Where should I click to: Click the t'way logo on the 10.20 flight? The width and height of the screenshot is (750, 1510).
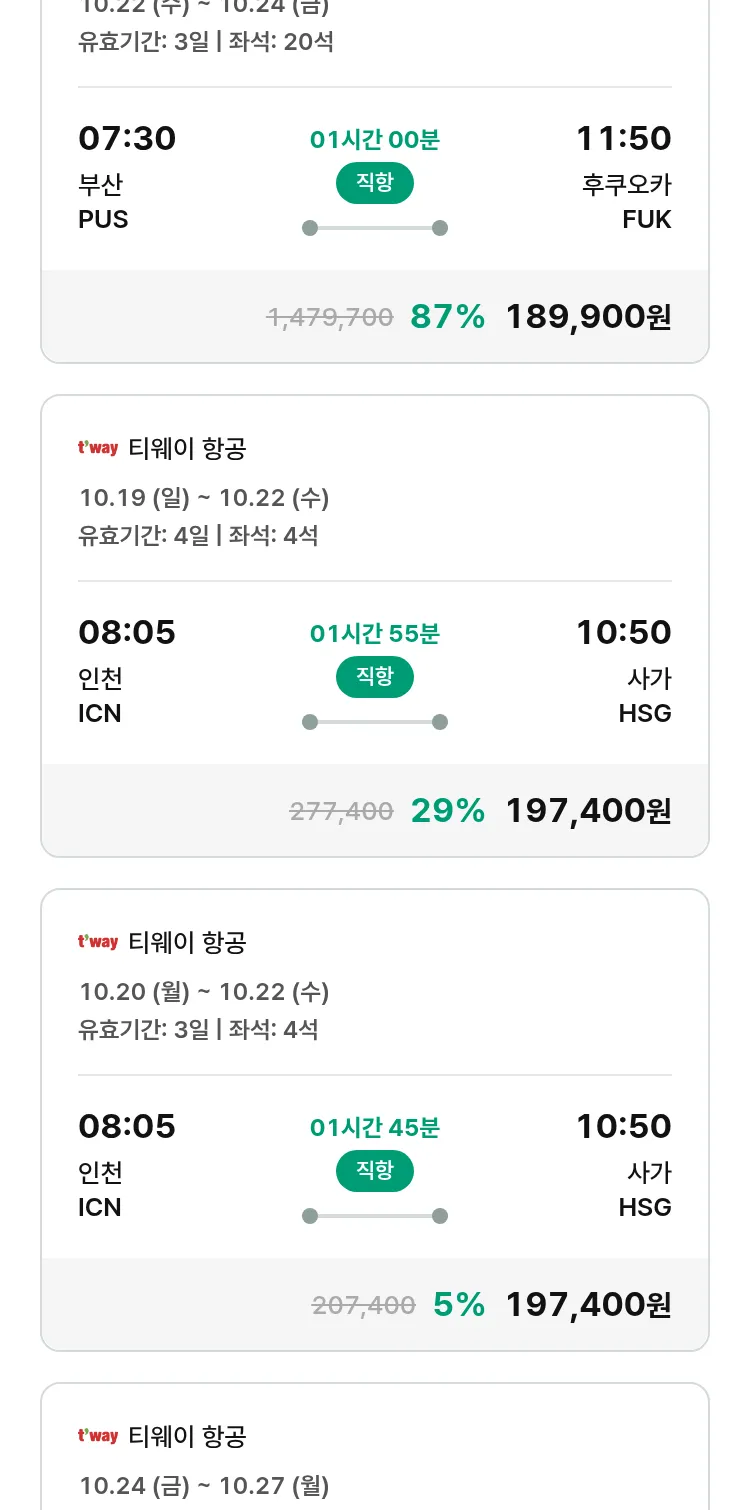pyautogui.click(x=98, y=942)
